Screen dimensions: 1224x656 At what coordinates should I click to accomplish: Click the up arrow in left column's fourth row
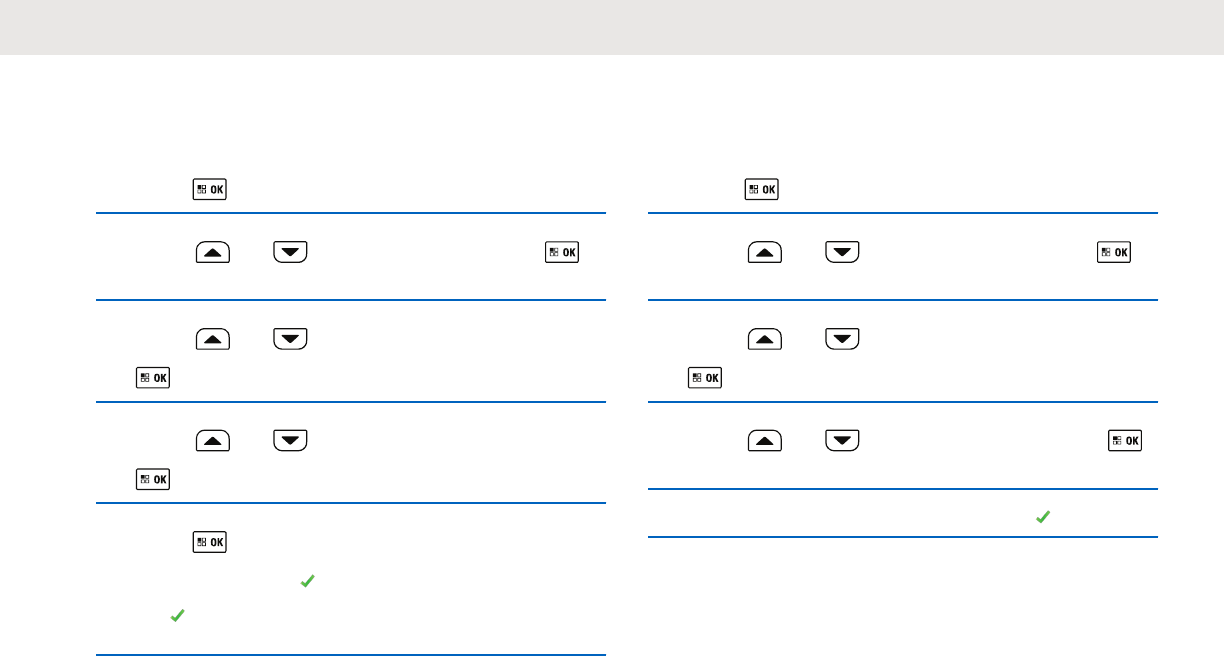click(213, 441)
